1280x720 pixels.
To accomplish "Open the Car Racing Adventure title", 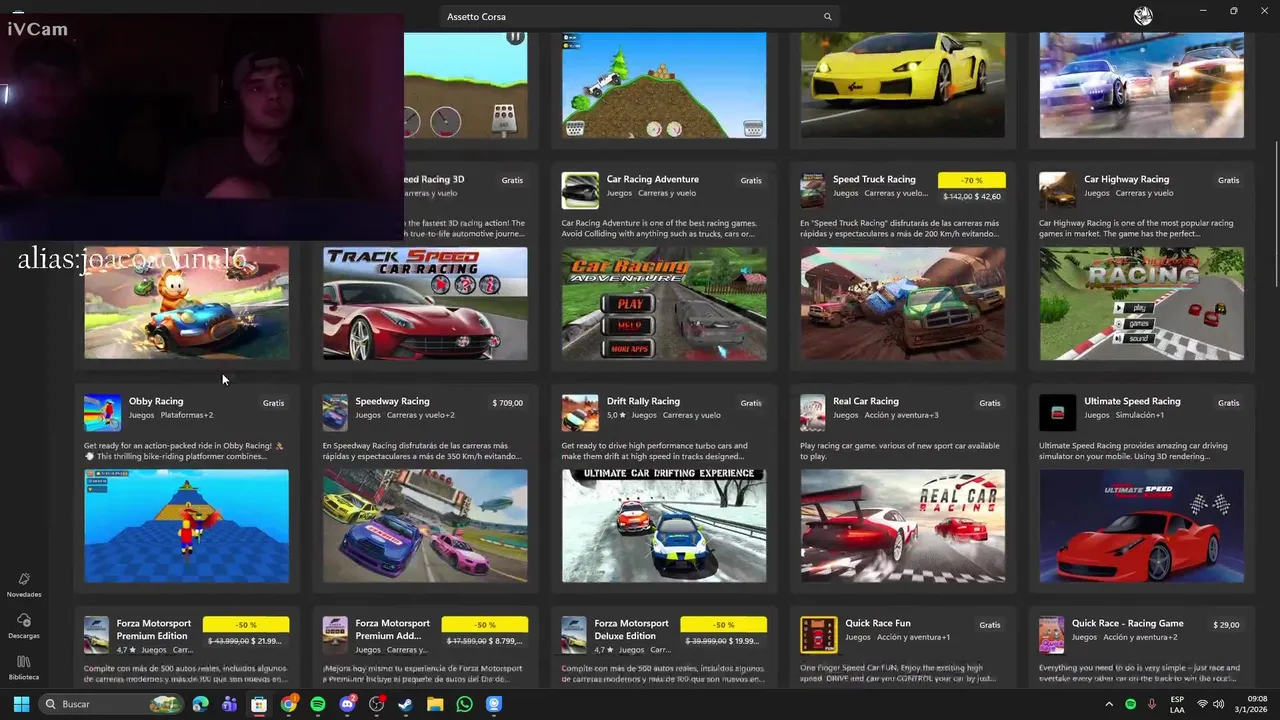I will [653, 179].
